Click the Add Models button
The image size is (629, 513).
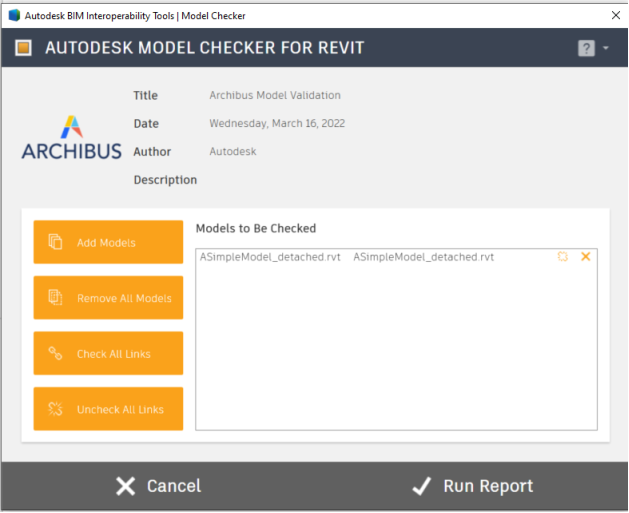pos(108,242)
